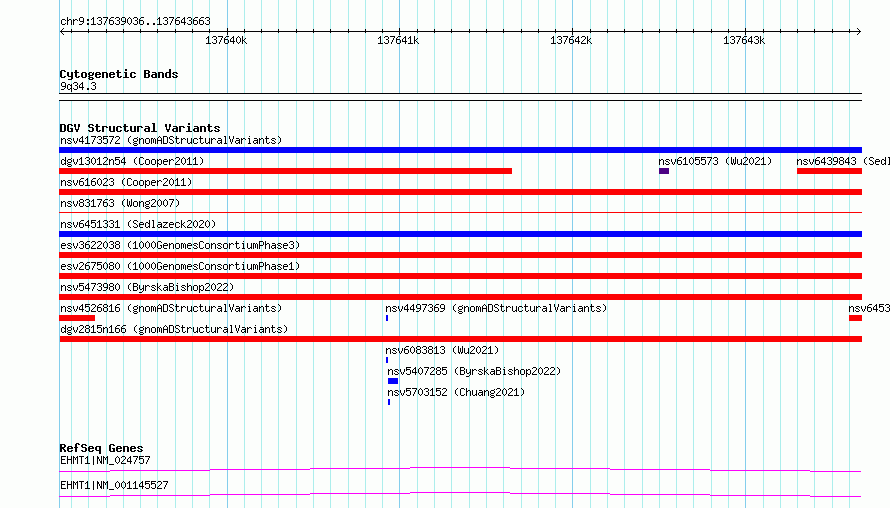Open dgv2815n166 gnomADStructuralVariants label
The image size is (890, 508).
174,329
